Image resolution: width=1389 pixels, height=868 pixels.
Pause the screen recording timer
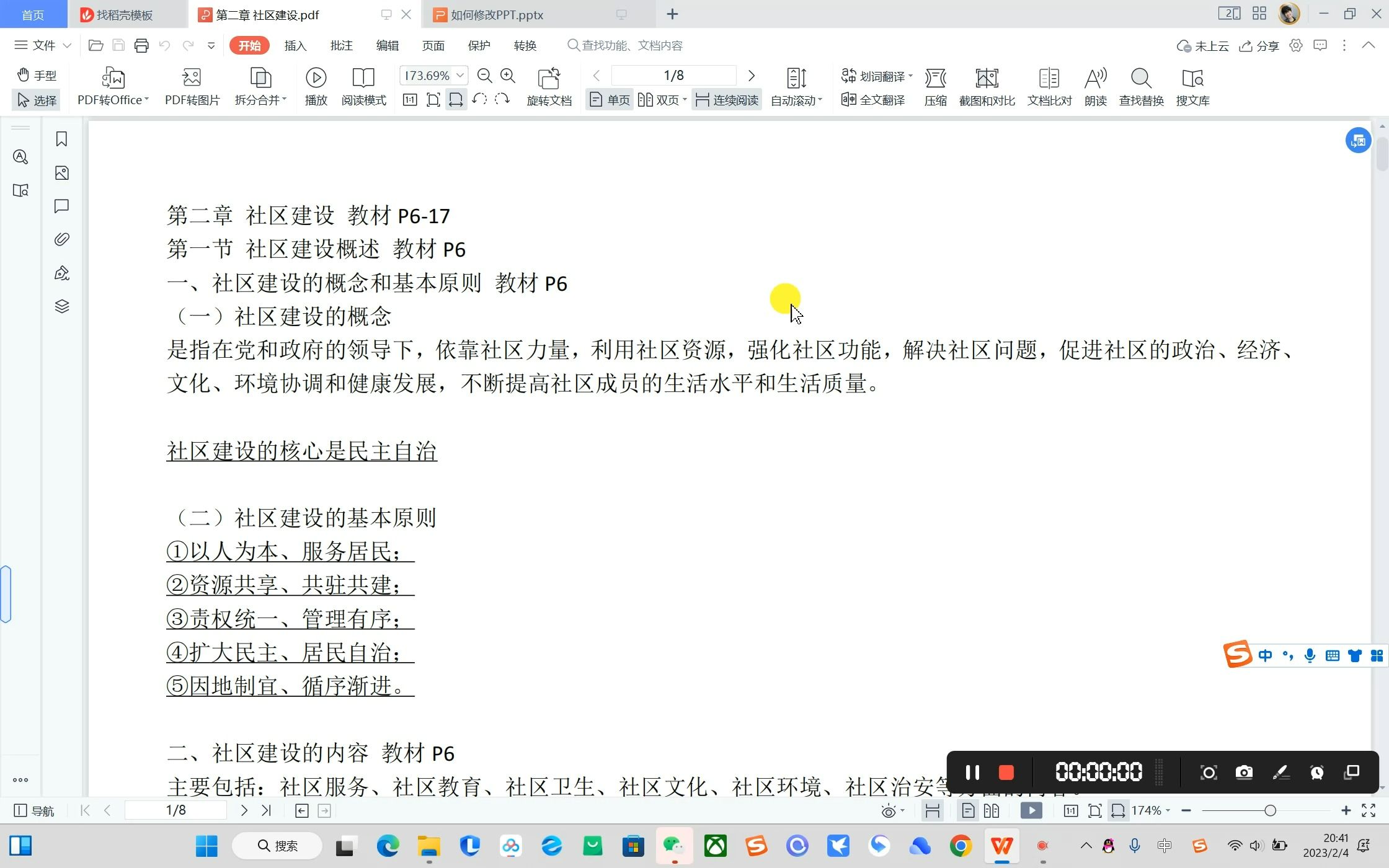click(971, 772)
